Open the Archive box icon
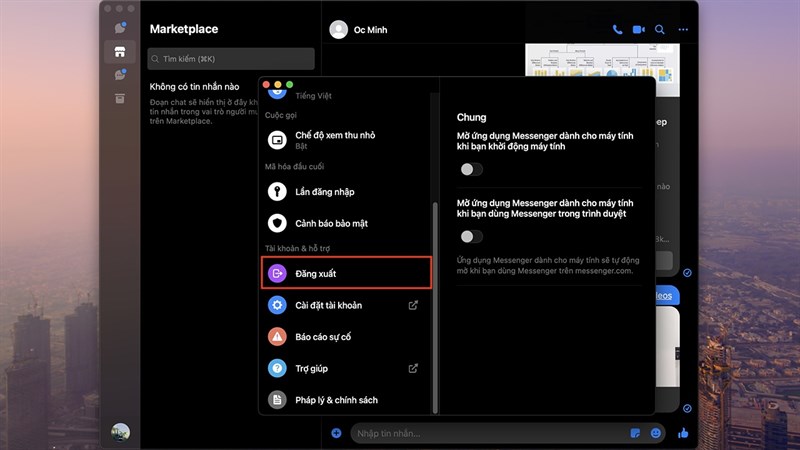 pos(120,98)
